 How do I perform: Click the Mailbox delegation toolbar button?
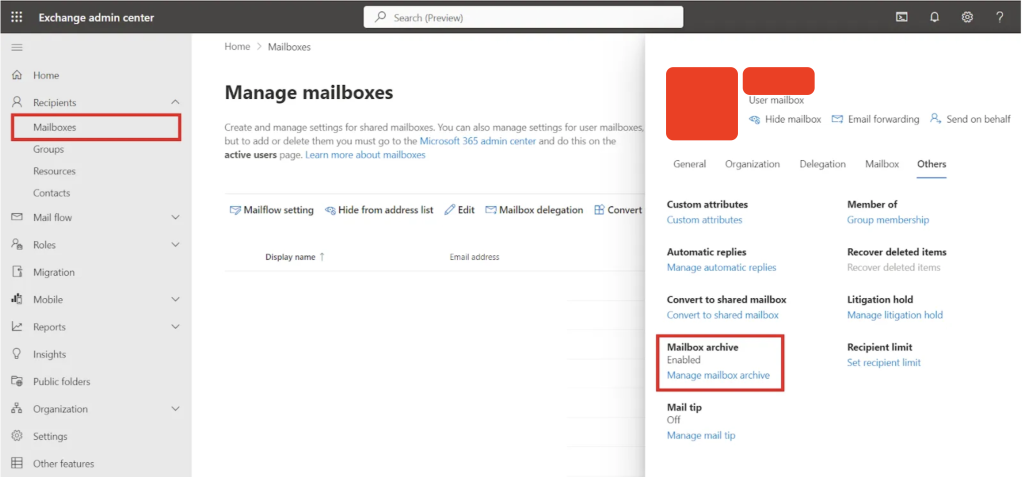point(534,210)
